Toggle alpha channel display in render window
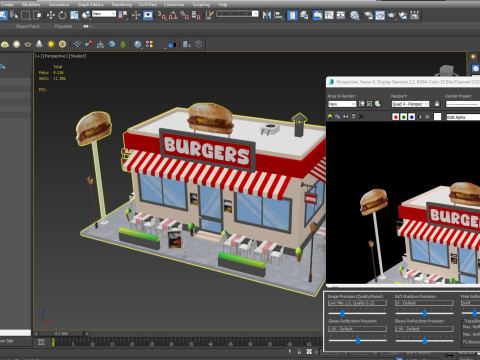Image resolution: width=480 pixels, height=360 pixels. [419, 116]
